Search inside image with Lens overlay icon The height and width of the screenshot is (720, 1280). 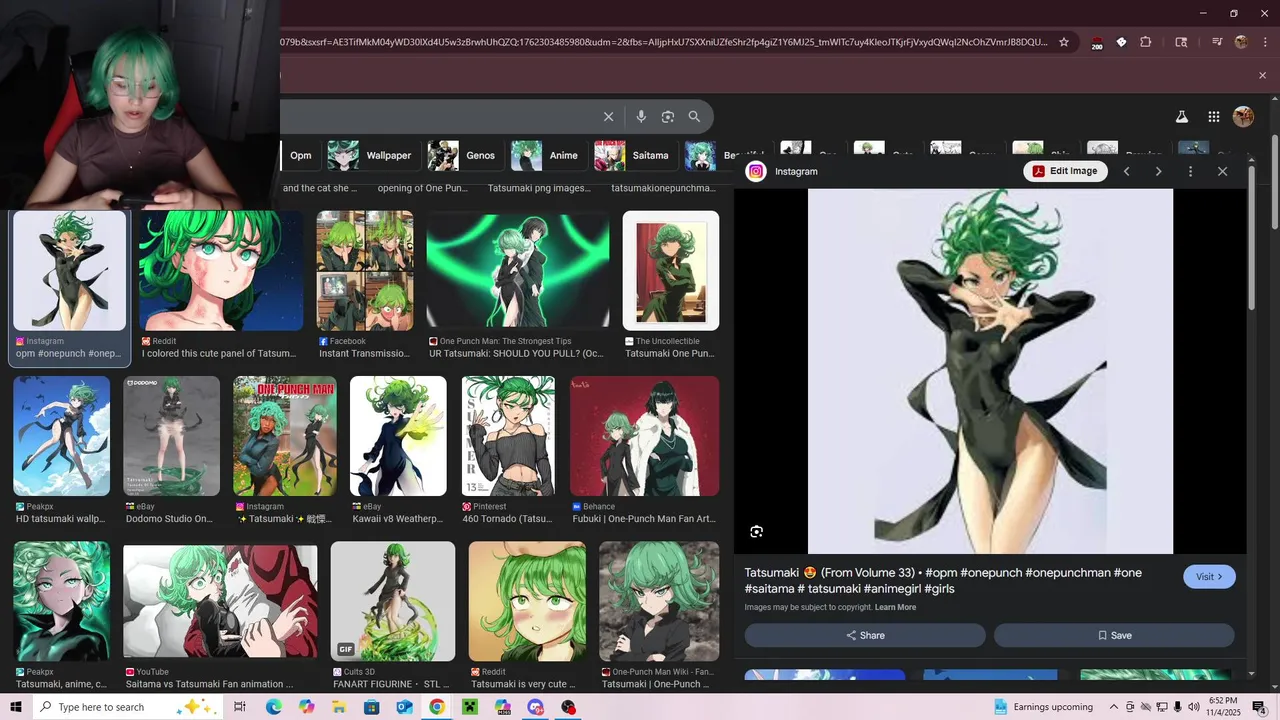coord(757,532)
